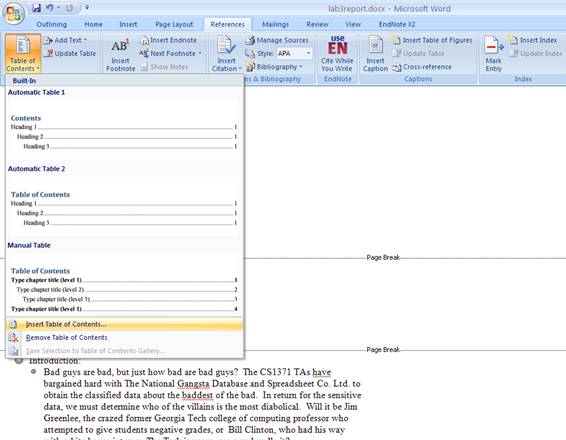
Task: Click Insert Index
Action: tap(534, 40)
